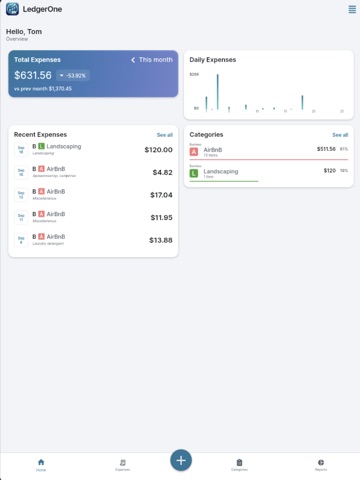
Task: Click Landscaping green progress bar
Action: point(224,181)
